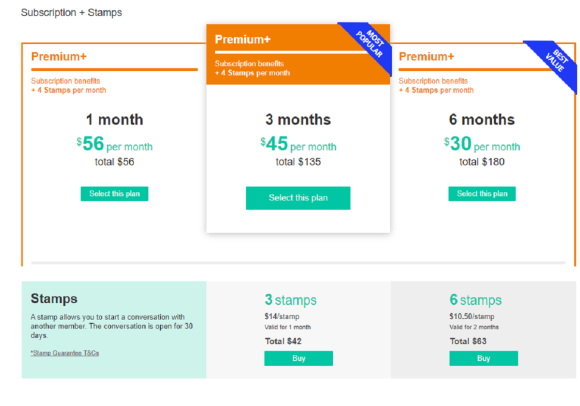Buy the 6 stamps package
Viewport: 580px width, 406px height.
[483, 358]
